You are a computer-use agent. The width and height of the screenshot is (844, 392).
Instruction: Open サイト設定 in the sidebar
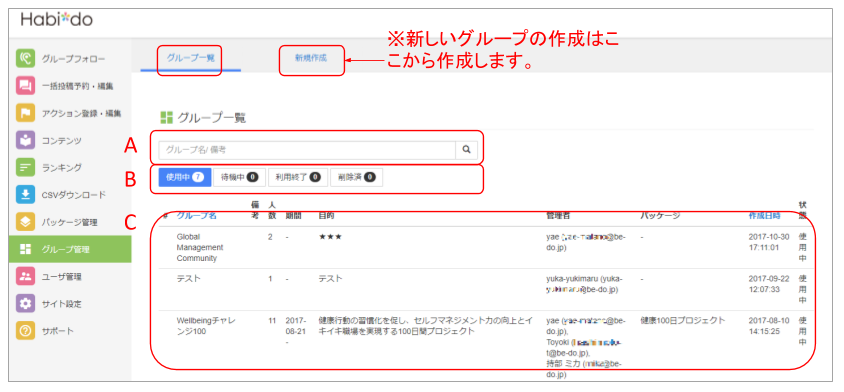[x=70, y=303]
